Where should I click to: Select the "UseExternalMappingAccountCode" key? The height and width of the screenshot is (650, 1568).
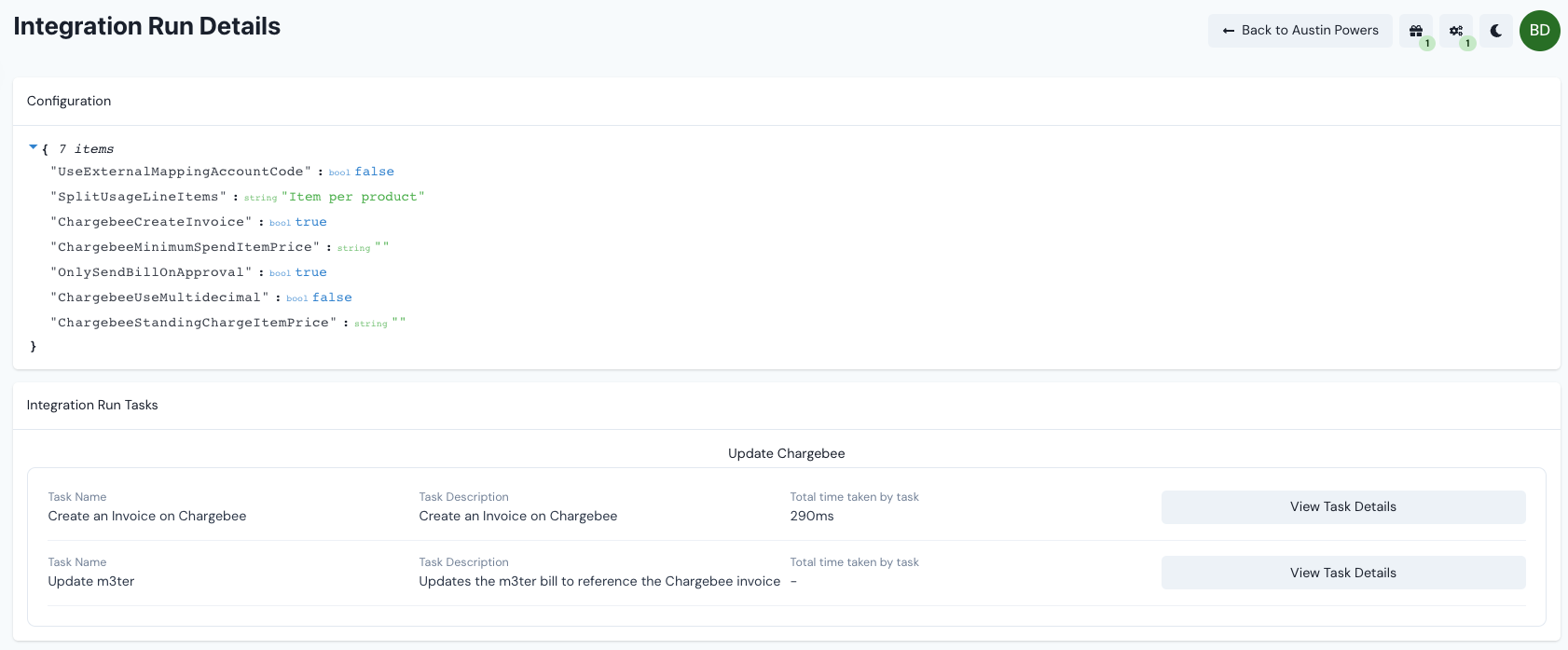(x=181, y=172)
